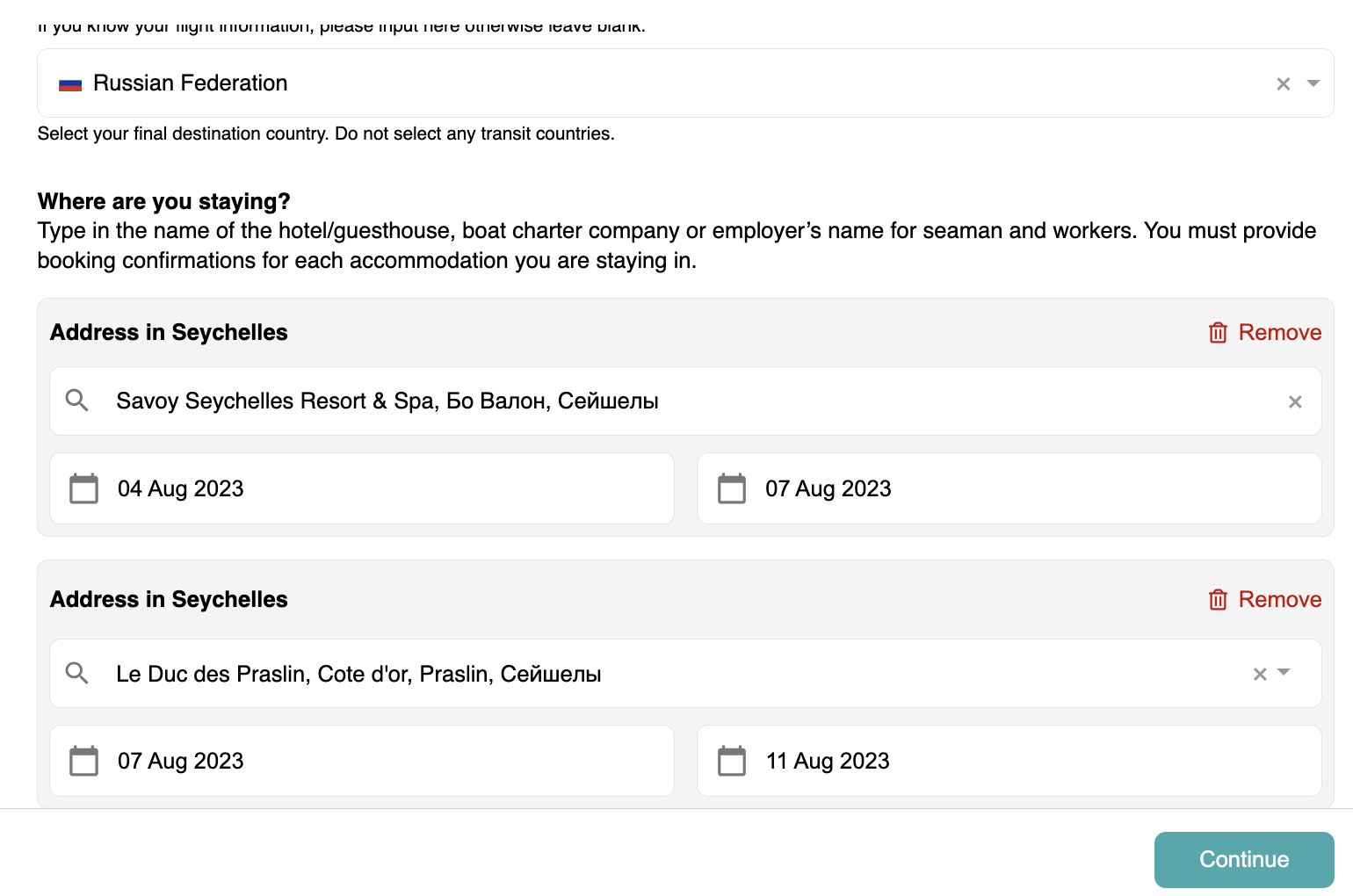Clear the Russian Federation country selection
The width and height of the screenshot is (1353, 896).
click(x=1283, y=84)
